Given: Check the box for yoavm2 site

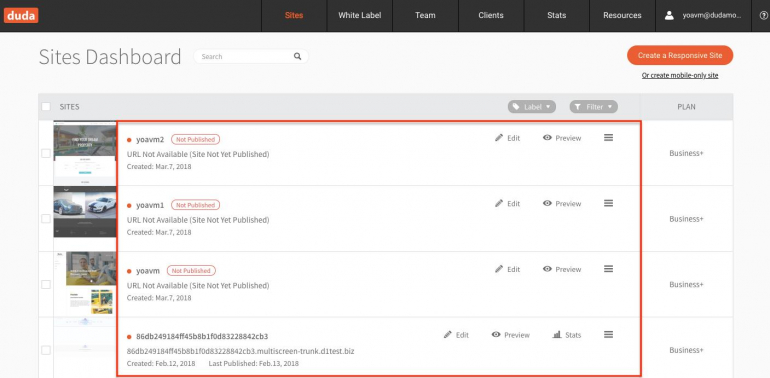Looking at the screenshot, I should [x=46, y=153].
